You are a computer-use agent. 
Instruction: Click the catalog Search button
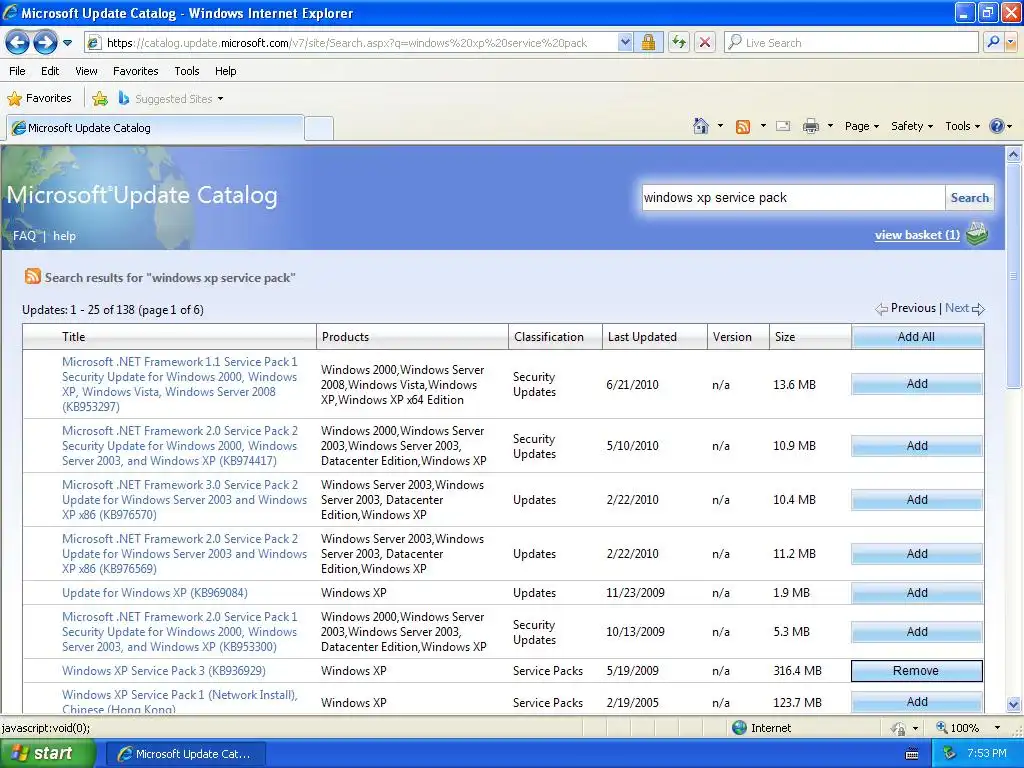[969, 198]
